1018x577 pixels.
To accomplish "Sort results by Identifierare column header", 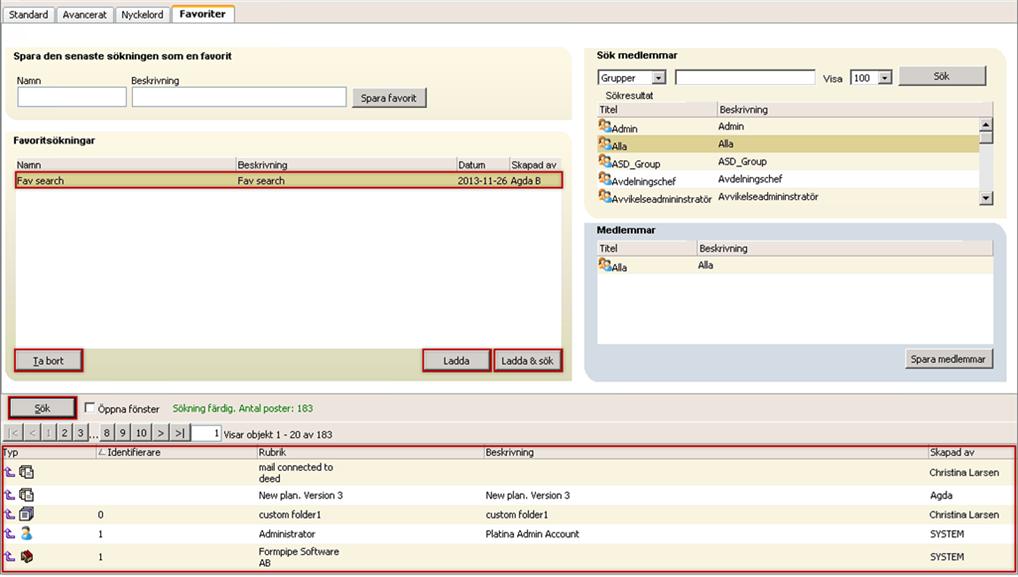I will click(x=134, y=452).
